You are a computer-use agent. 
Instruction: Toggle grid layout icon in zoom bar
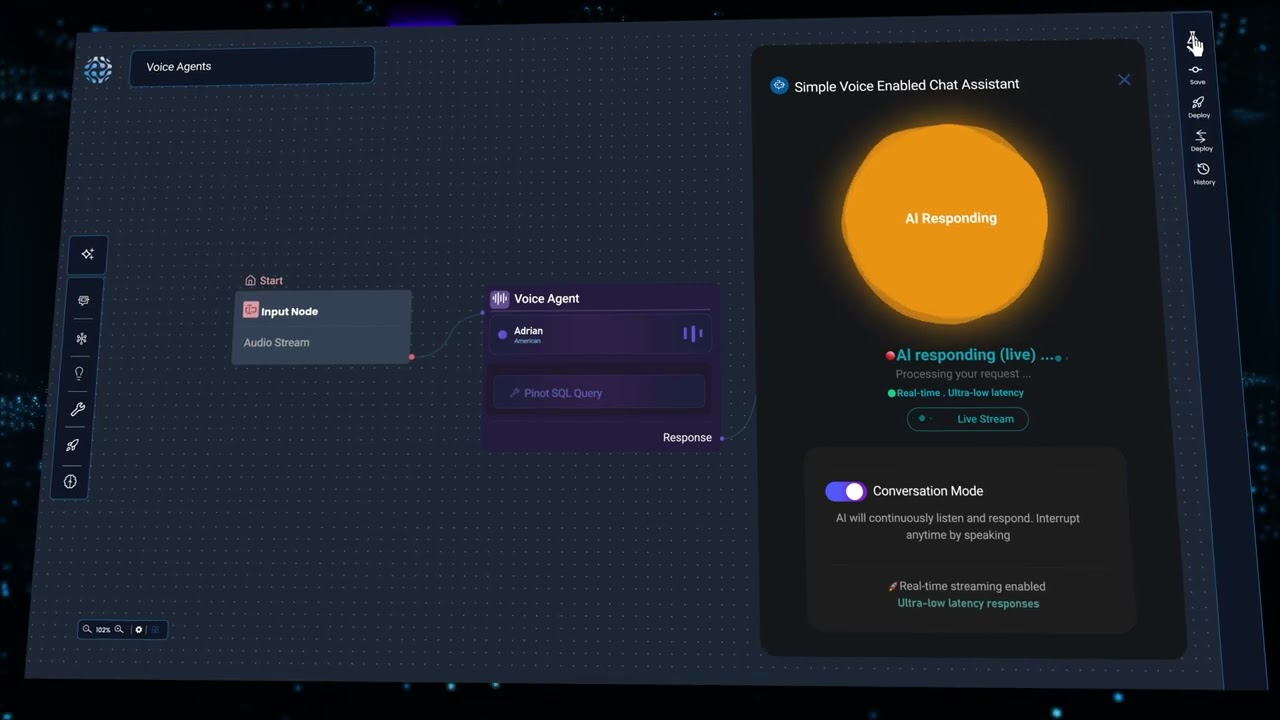[x=155, y=629]
